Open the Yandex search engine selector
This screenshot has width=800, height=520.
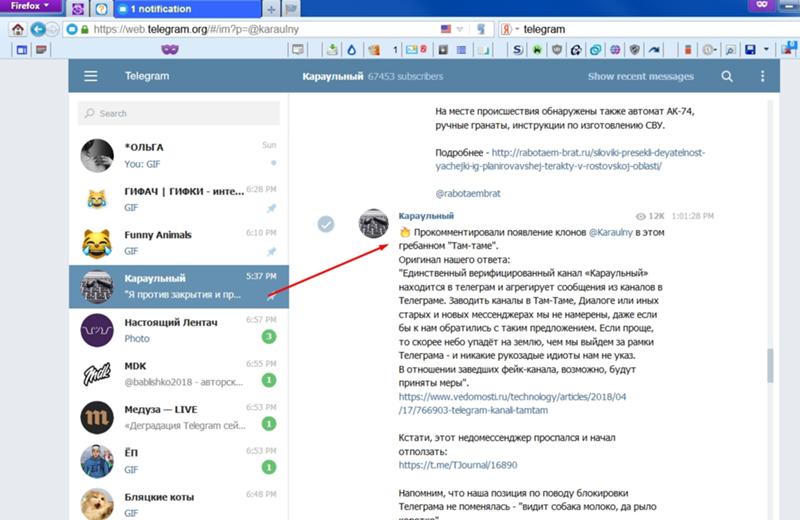[509, 29]
